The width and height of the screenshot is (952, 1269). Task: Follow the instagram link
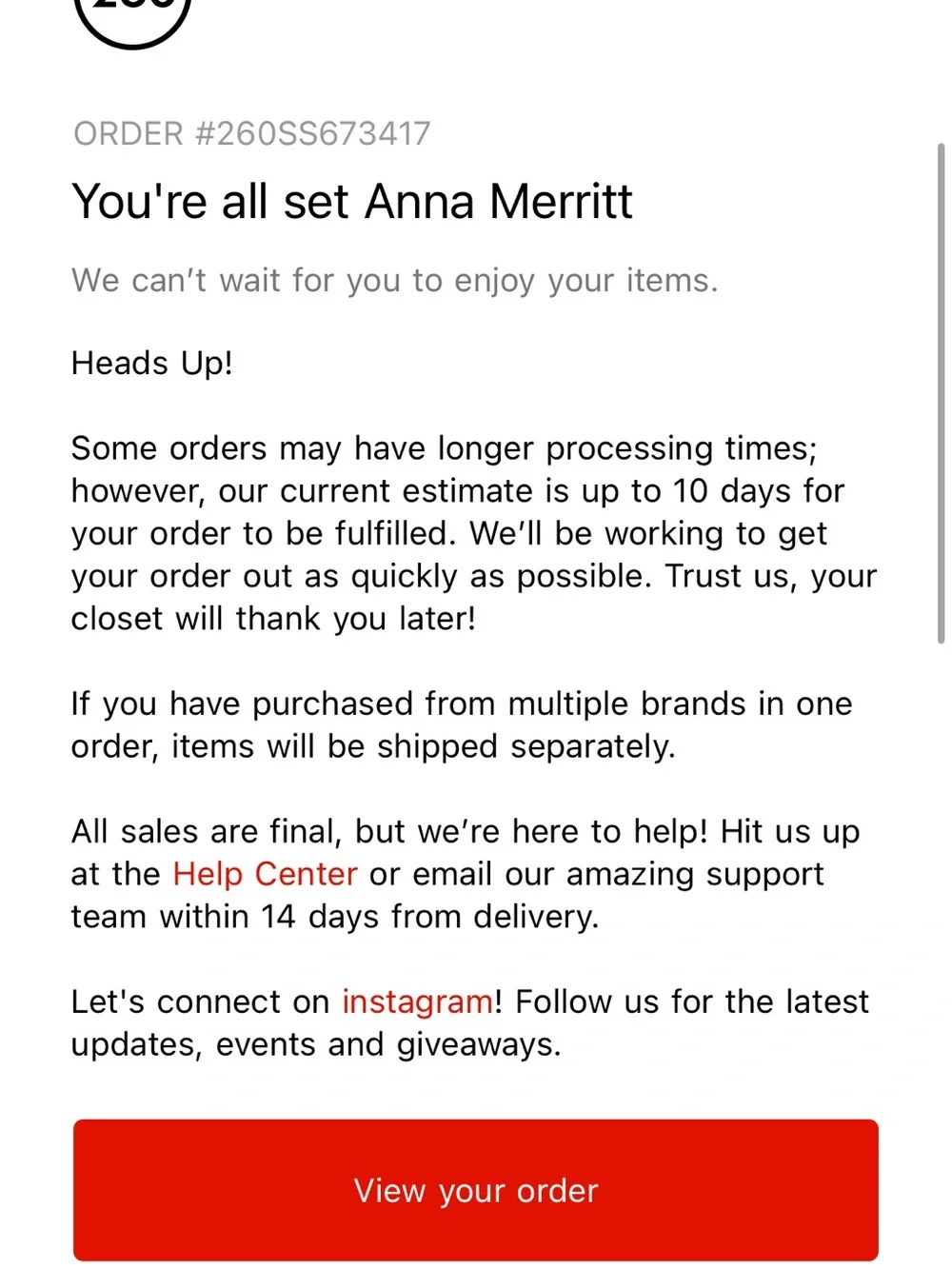click(417, 1002)
